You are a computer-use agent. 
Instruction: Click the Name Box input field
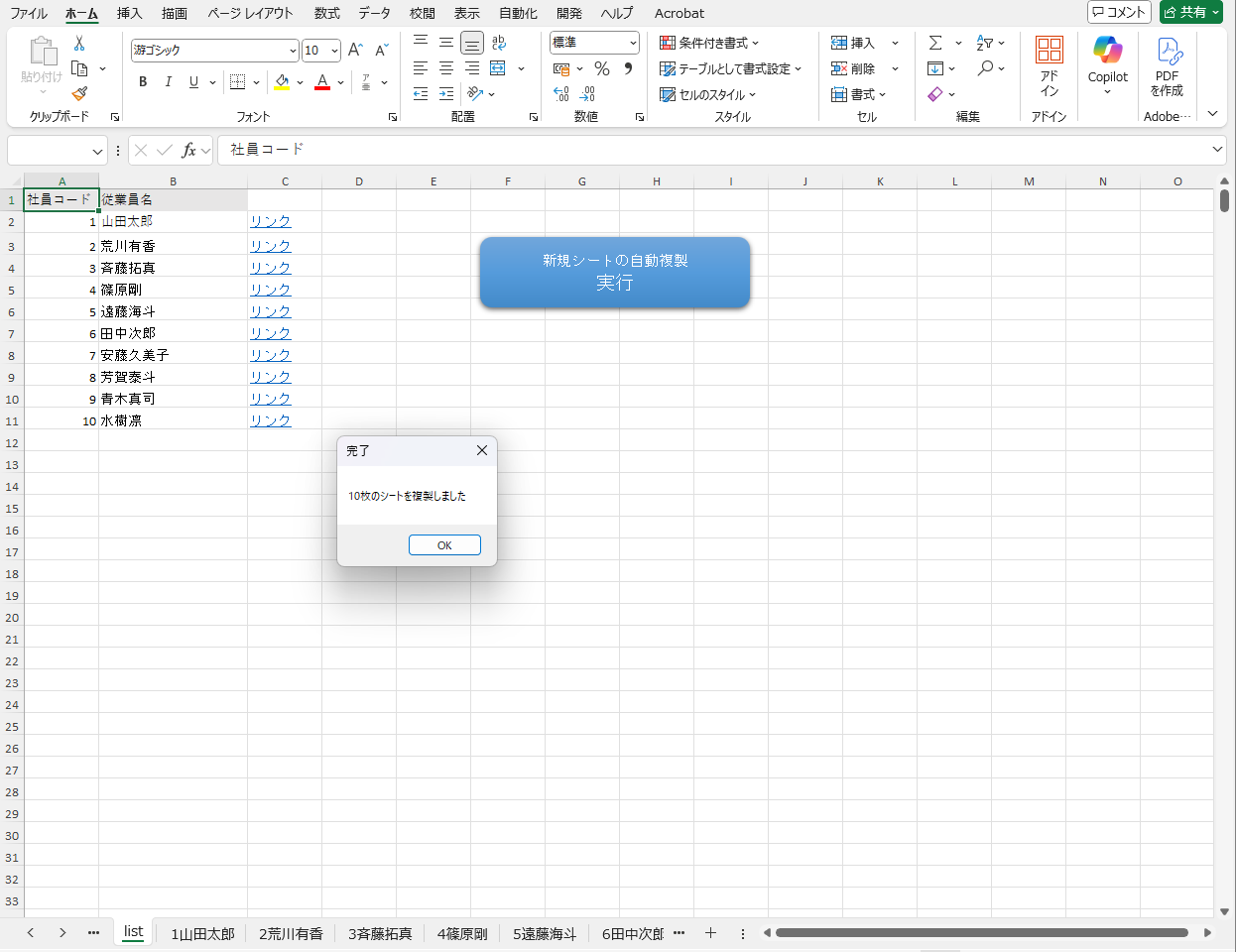[50, 151]
